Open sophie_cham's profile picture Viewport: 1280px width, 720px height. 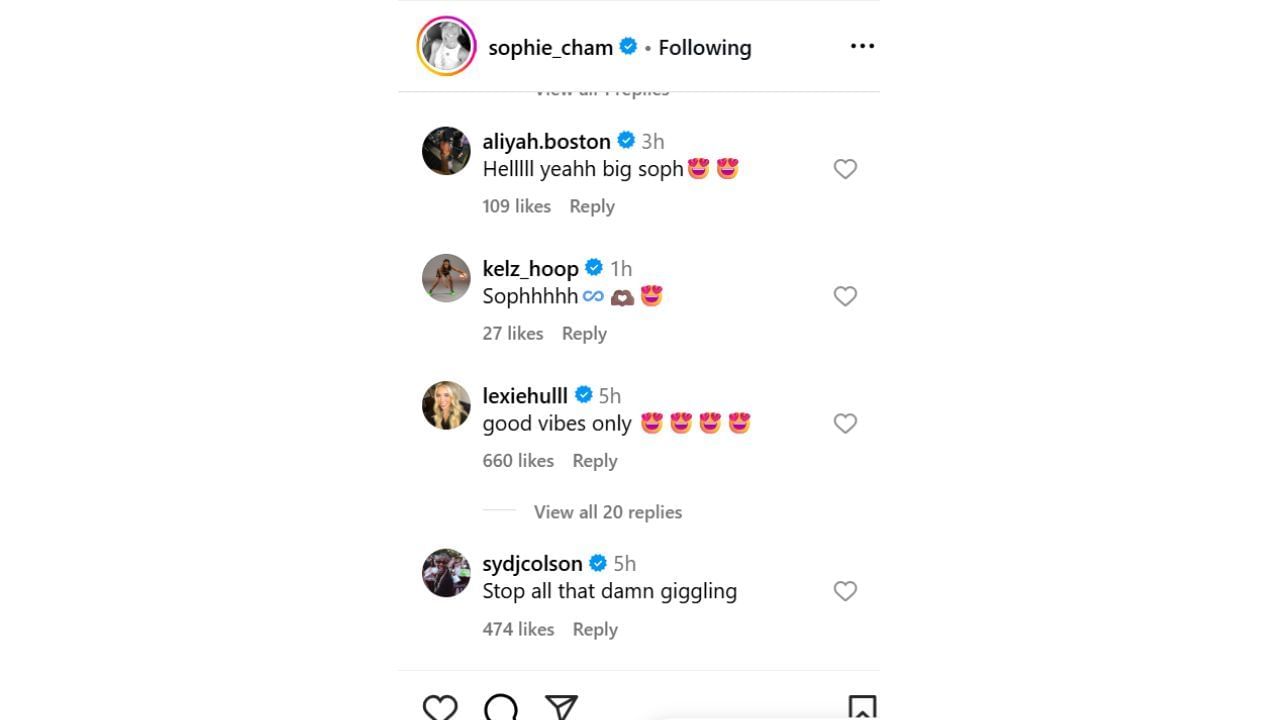point(446,46)
